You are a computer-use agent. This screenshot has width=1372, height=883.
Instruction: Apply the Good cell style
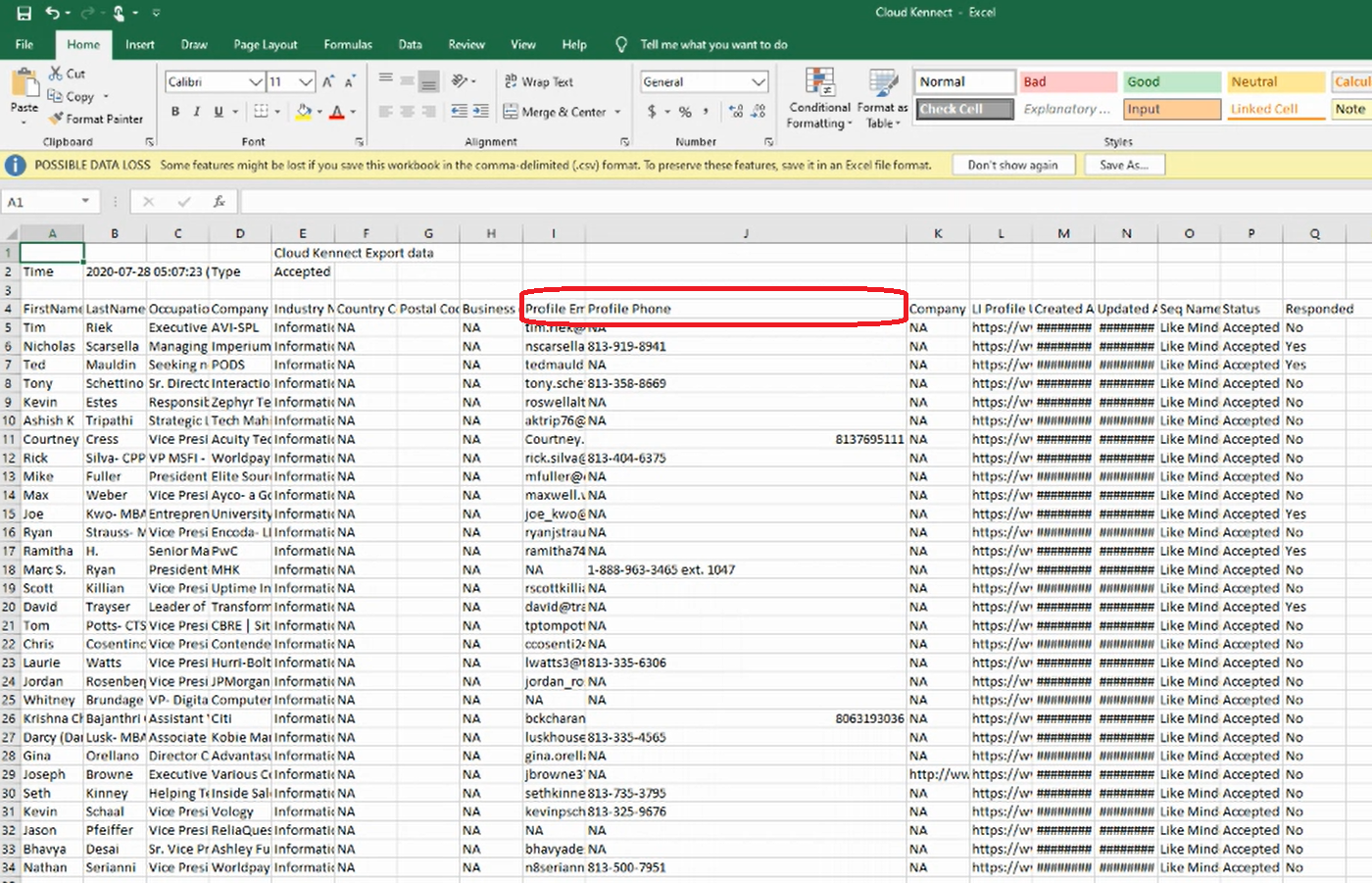tap(1172, 81)
